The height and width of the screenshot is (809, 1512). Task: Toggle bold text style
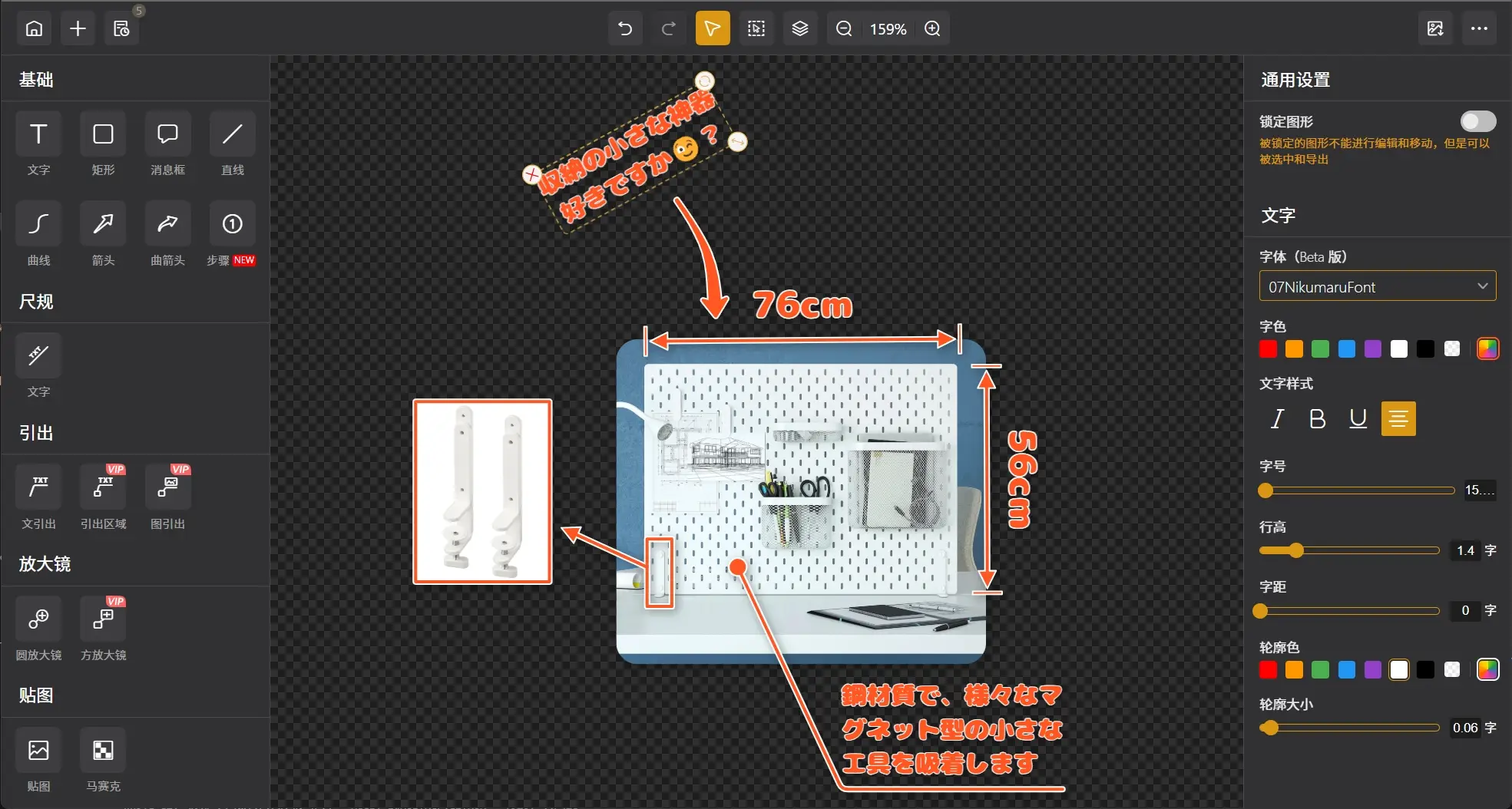point(1317,418)
